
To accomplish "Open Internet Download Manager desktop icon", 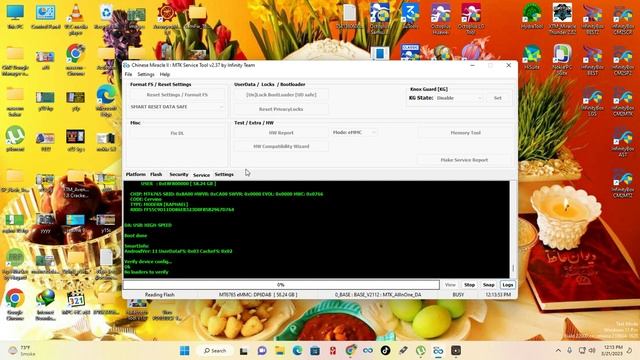I will tap(45, 304).
